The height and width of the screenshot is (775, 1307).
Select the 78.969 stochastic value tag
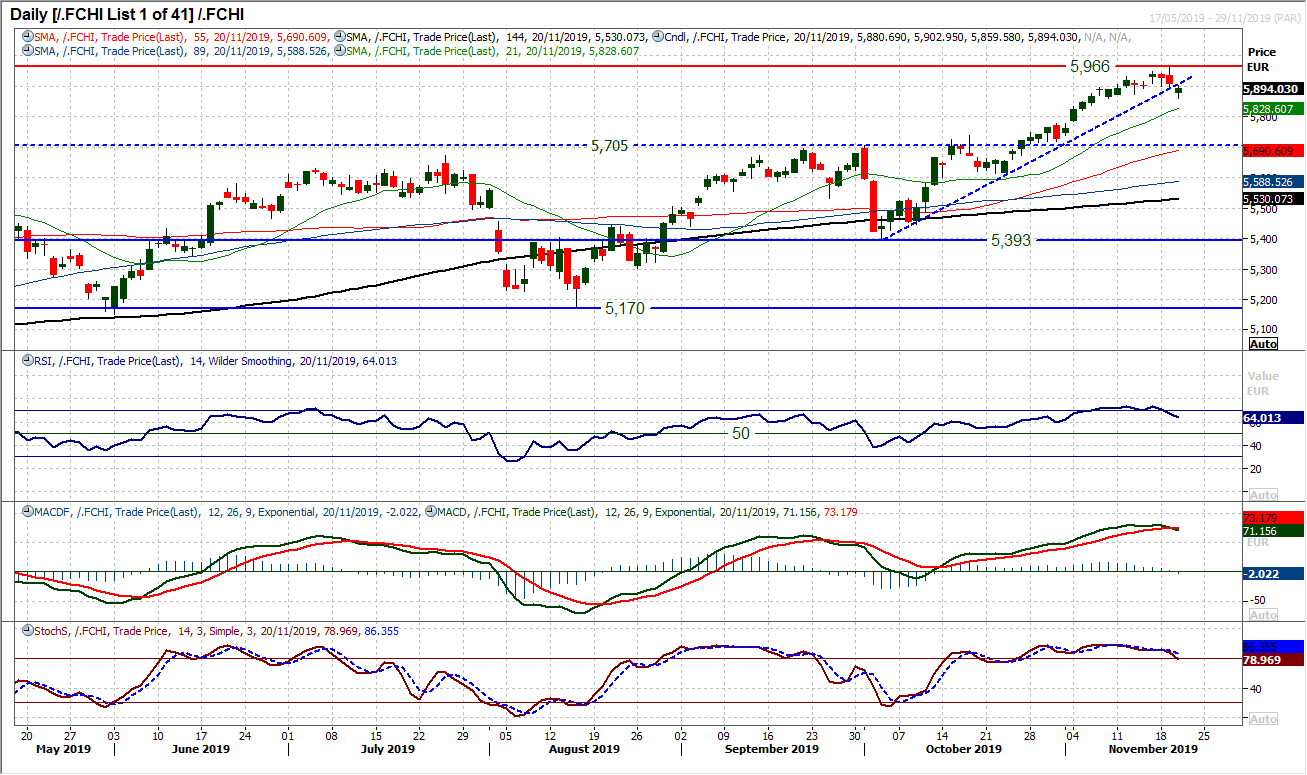[x=1273, y=660]
